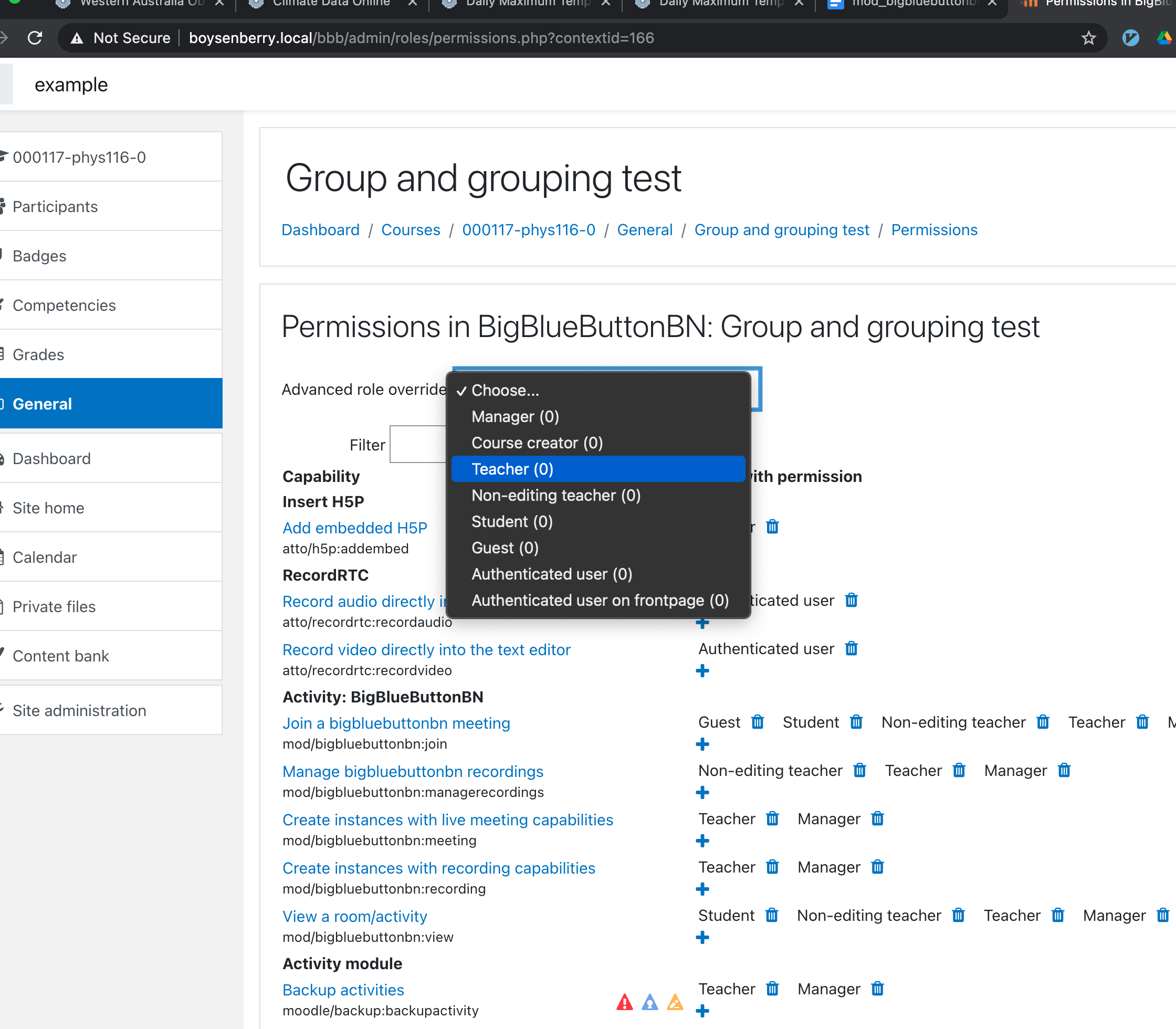Open Site administration in the sidebar
Viewport: 1176px width, 1029px height.
111,710
